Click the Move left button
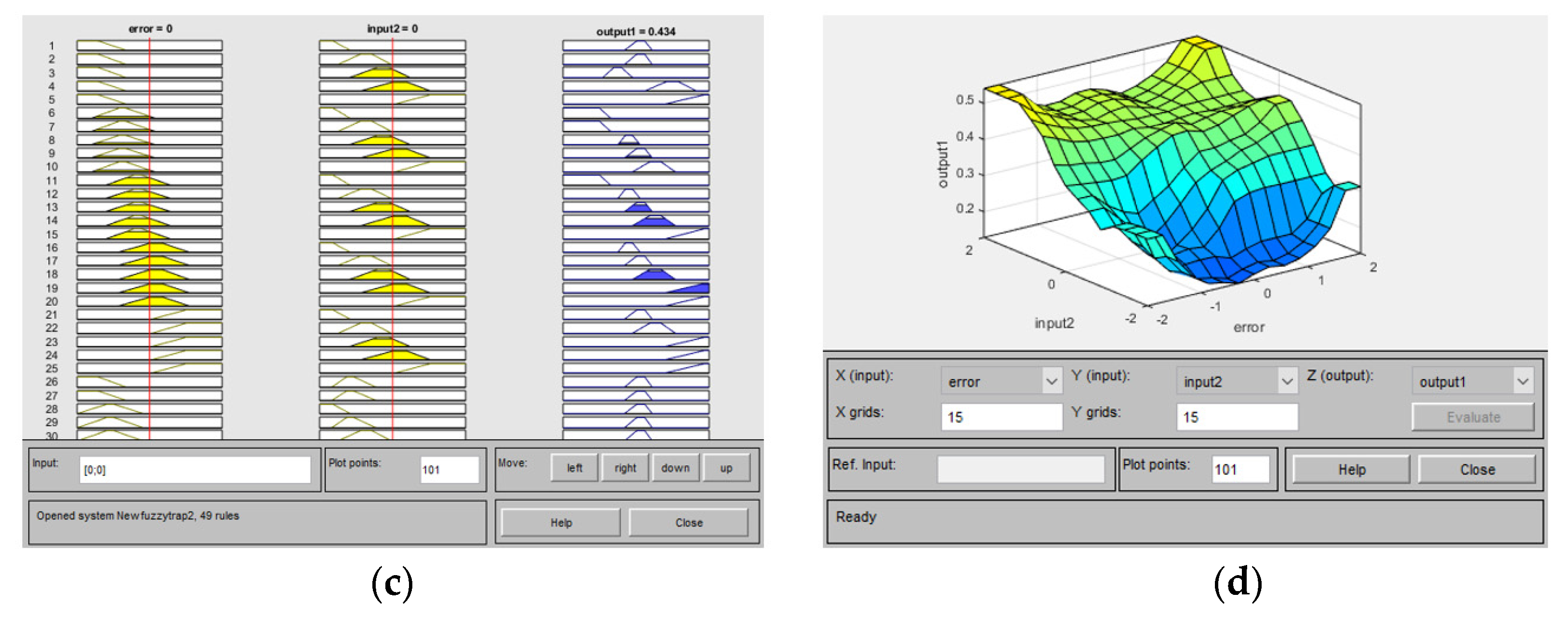 pyautogui.click(x=574, y=468)
